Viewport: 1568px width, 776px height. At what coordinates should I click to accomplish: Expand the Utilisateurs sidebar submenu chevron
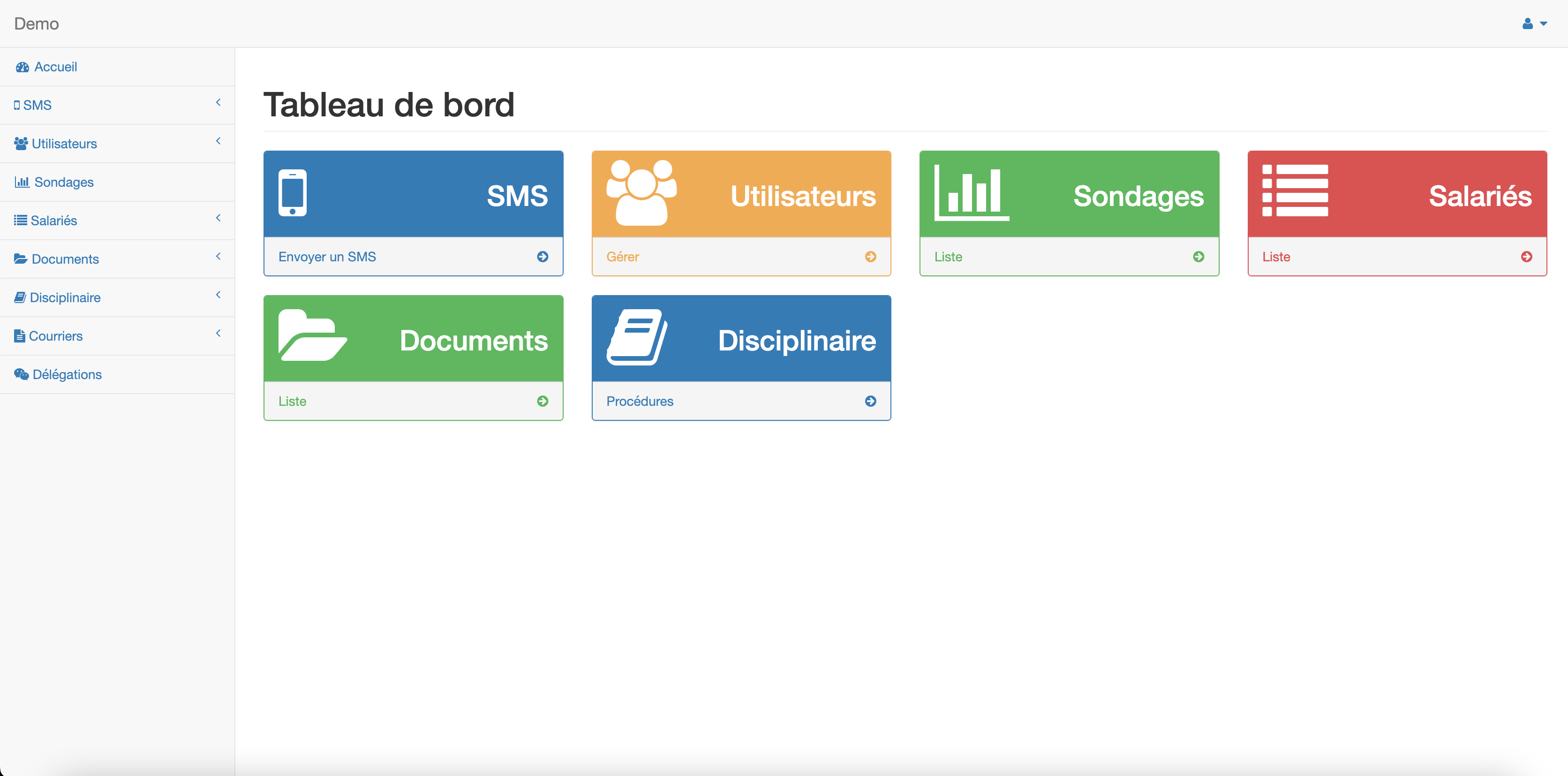218,141
